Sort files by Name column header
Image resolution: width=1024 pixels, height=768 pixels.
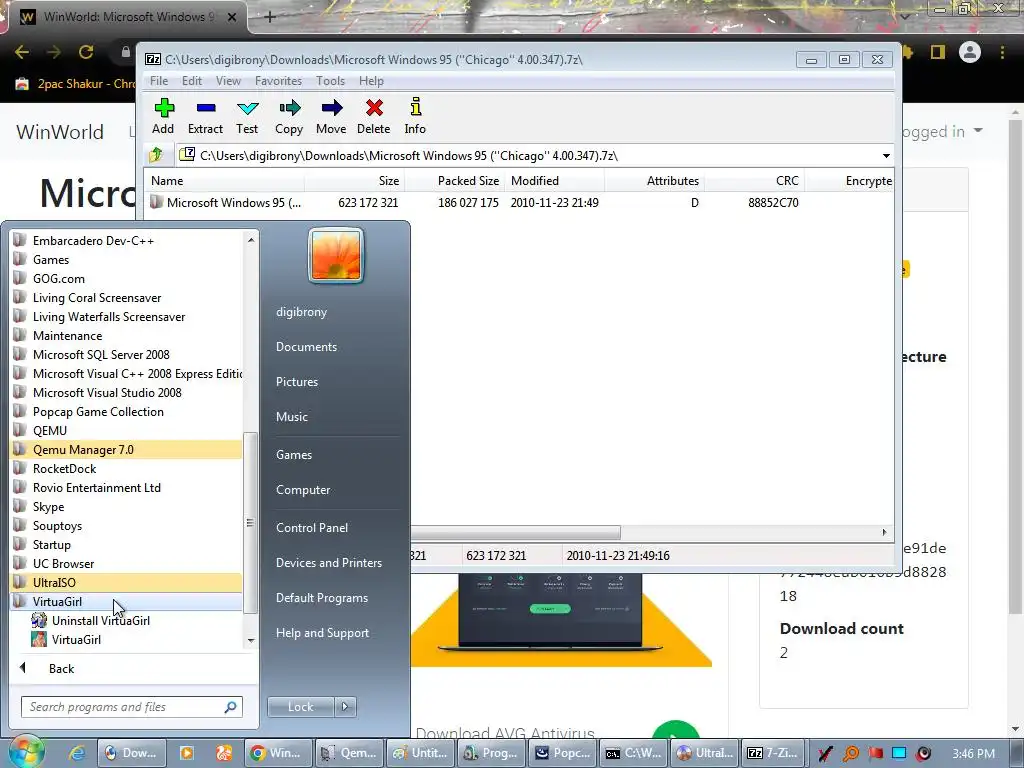tap(224, 181)
